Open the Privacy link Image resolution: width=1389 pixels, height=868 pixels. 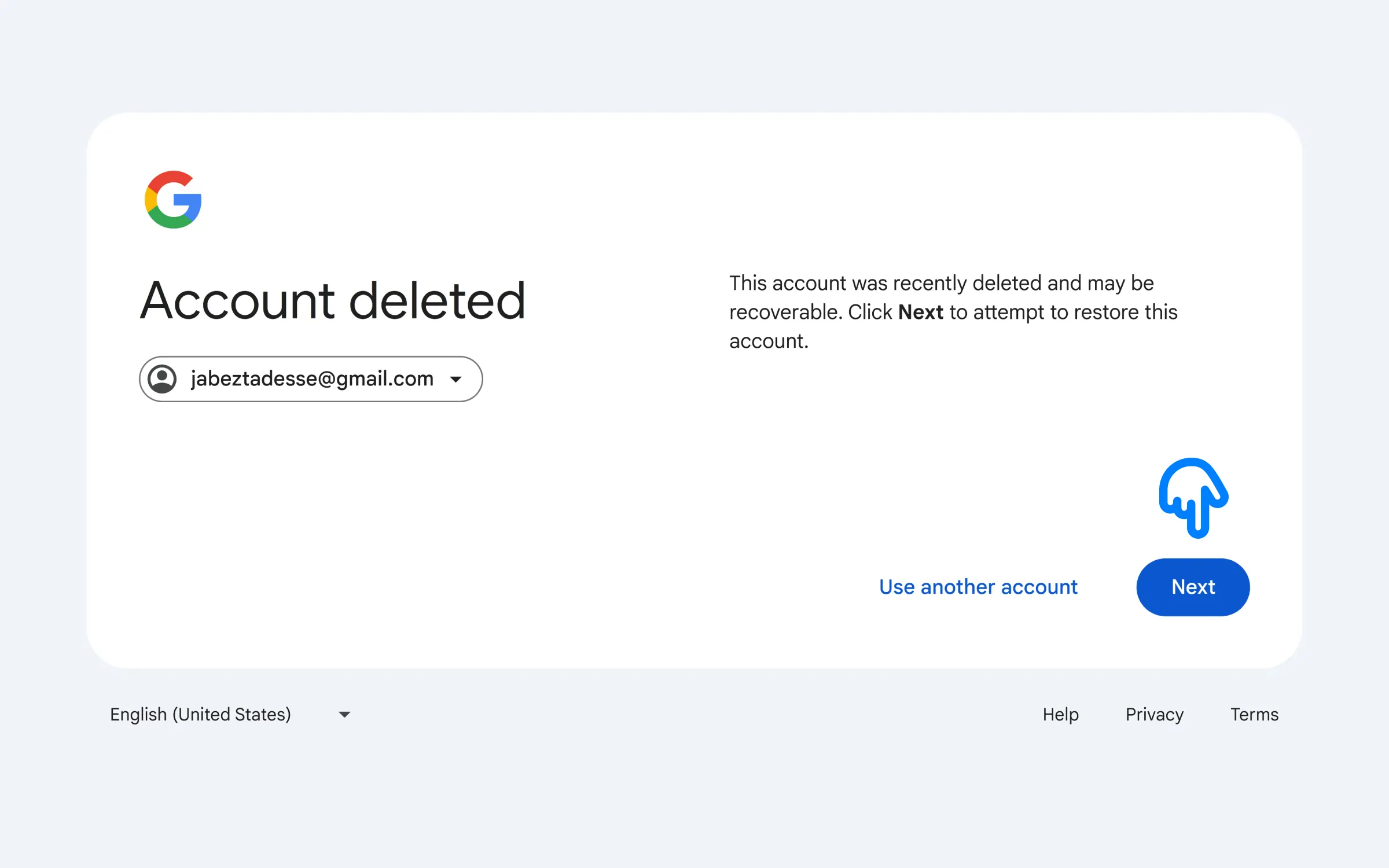coord(1154,715)
